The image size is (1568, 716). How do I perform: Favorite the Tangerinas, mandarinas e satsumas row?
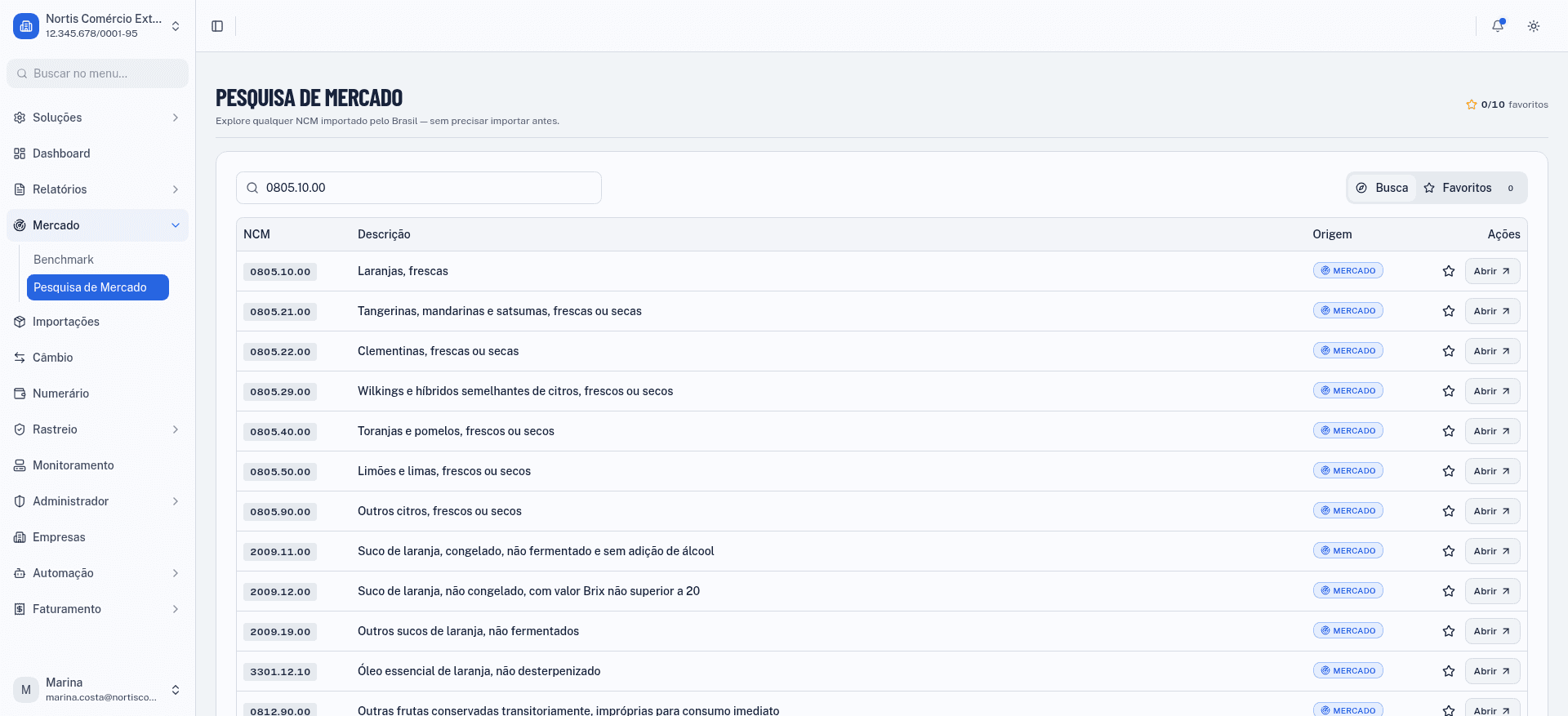click(1449, 311)
